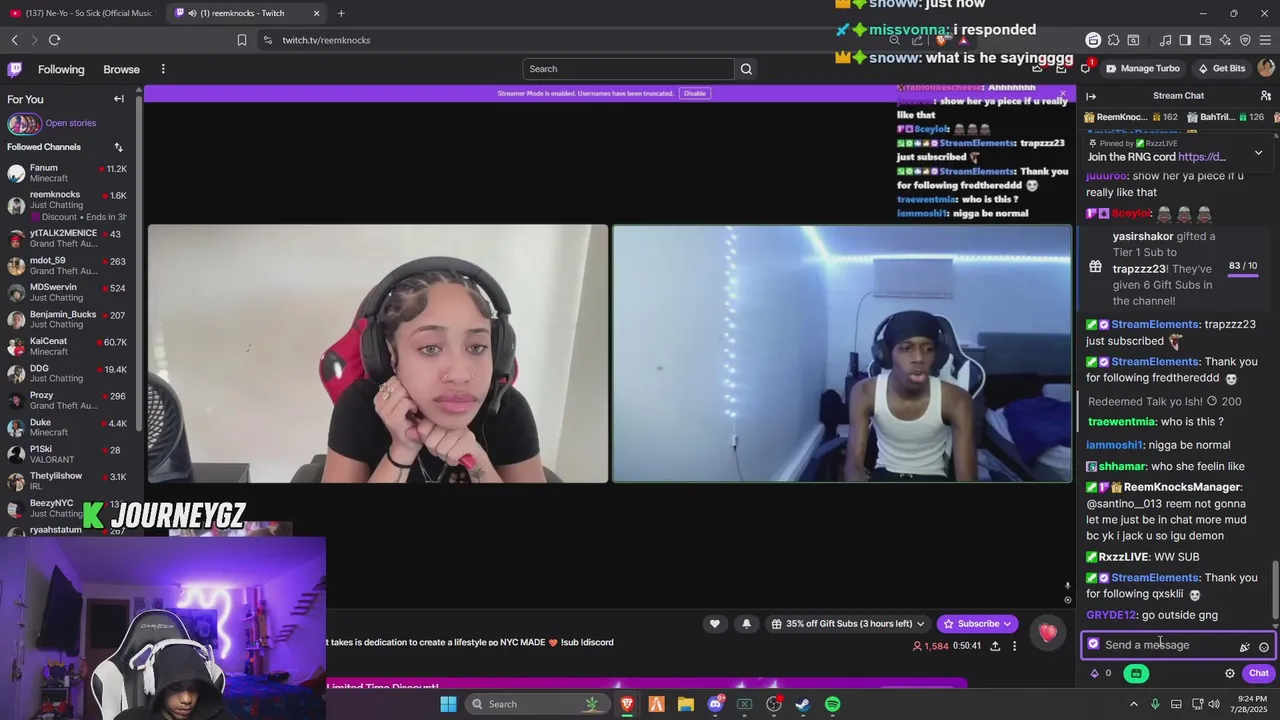Open Spotify from the taskbar
1280x720 pixels.
pos(833,704)
